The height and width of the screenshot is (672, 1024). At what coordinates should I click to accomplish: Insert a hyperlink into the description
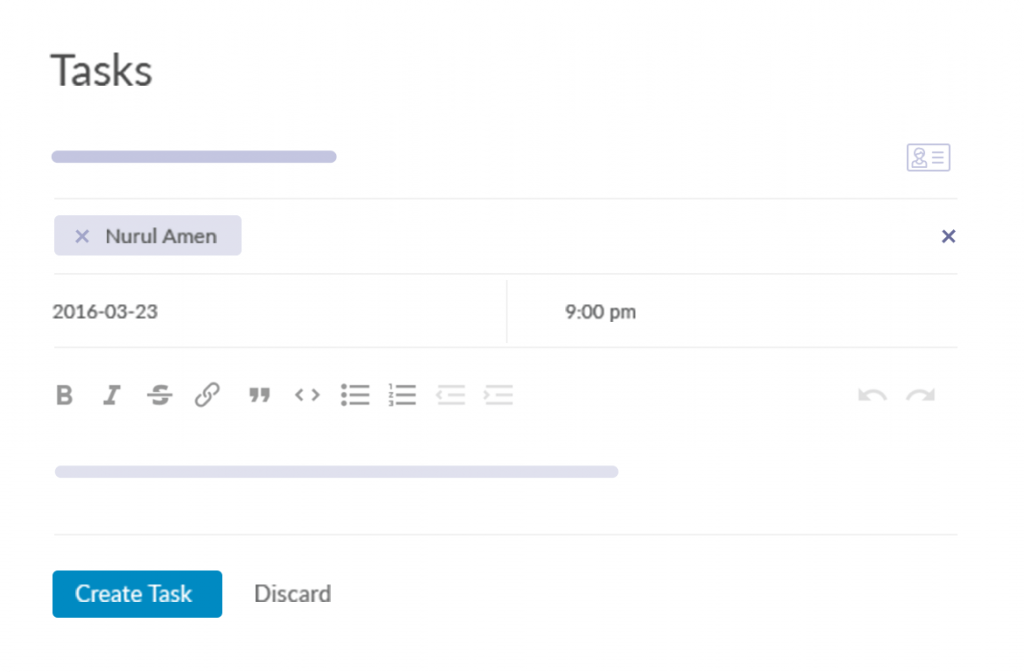click(207, 395)
